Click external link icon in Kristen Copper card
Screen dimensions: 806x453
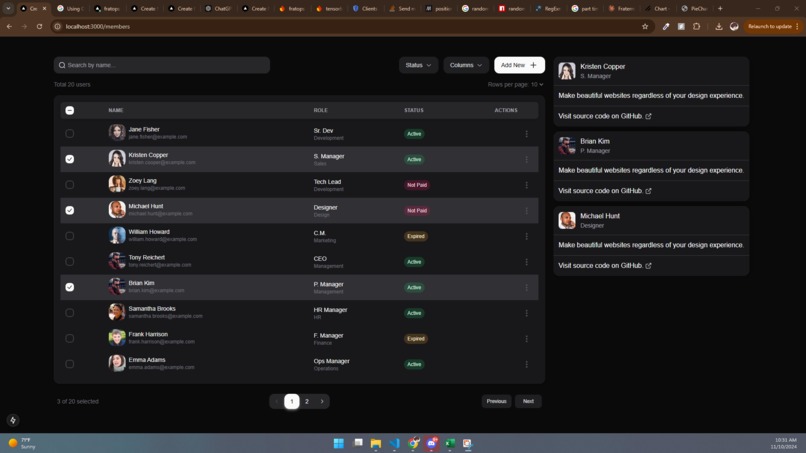point(648,116)
